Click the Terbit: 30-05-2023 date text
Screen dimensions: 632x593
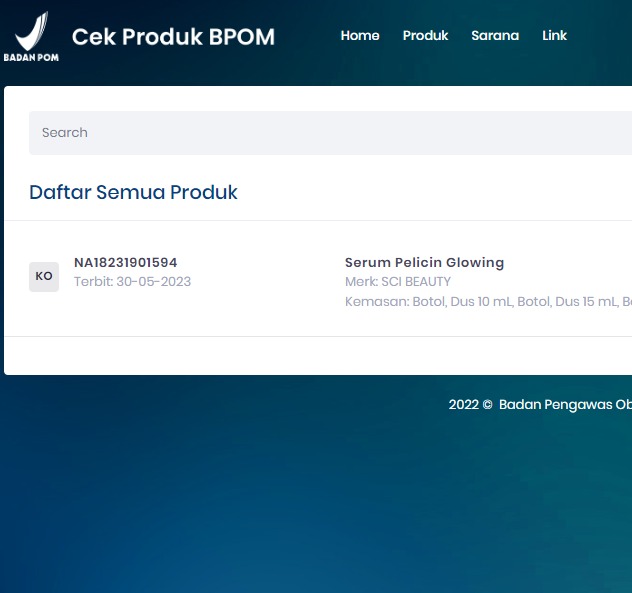pos(132,282)
